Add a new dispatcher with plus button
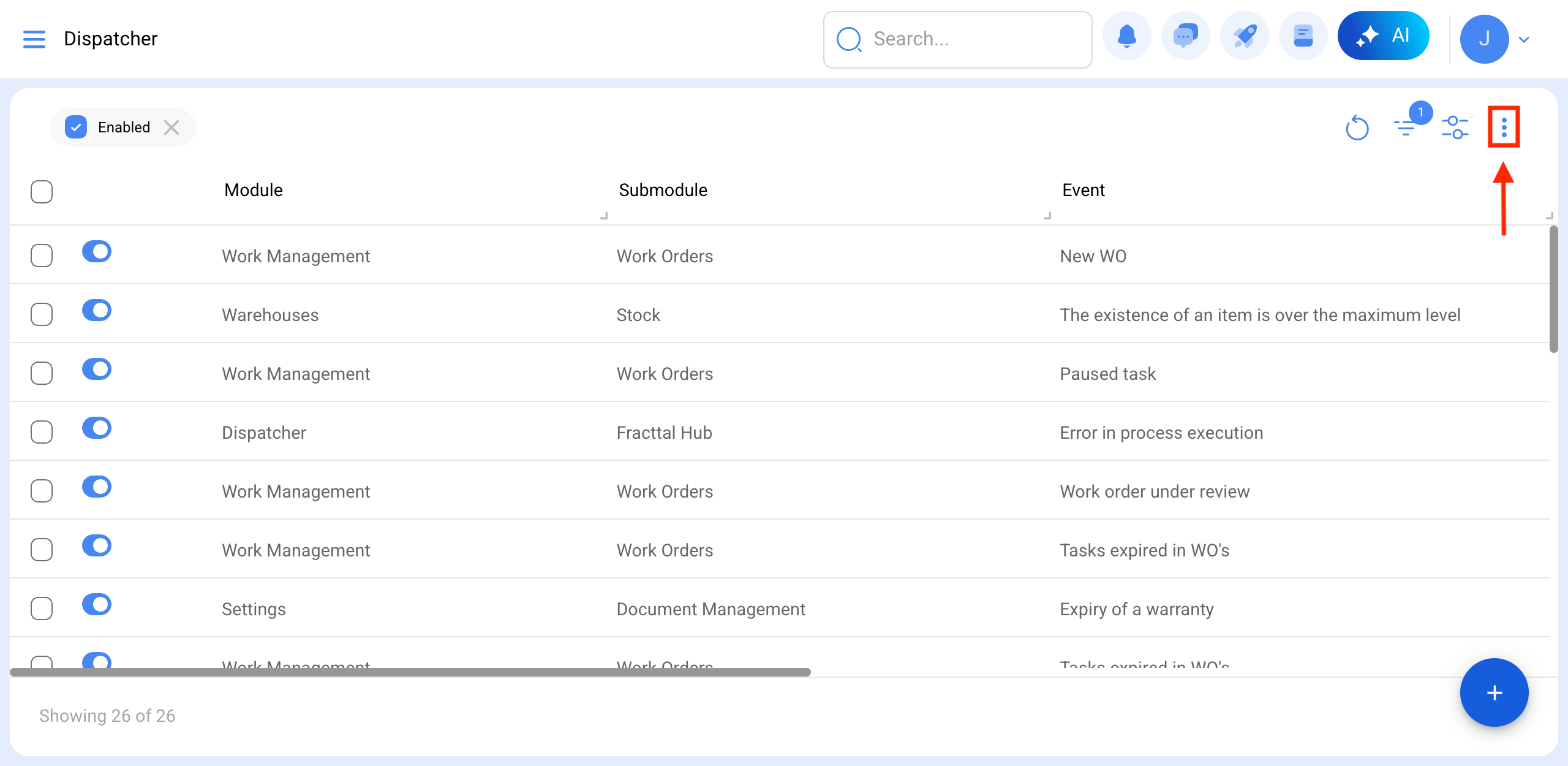 click(x=1494, y=692)
